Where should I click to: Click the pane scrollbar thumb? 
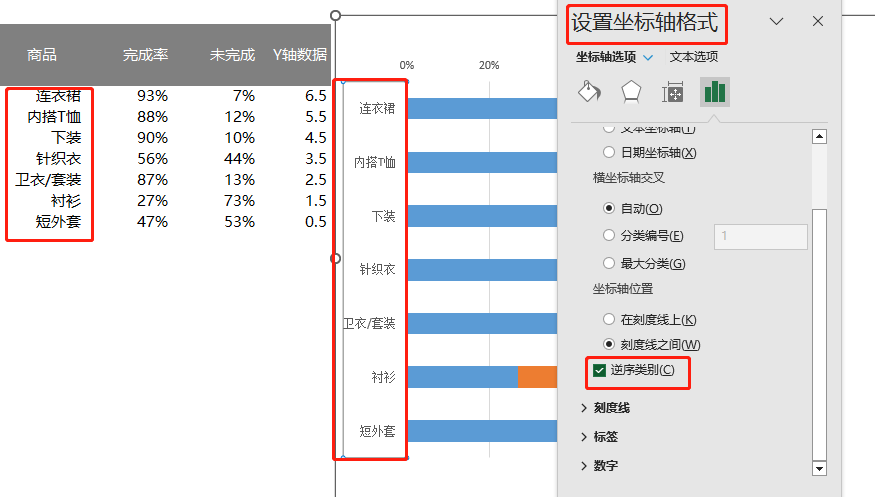pyautogui.click(x=819, y=335)
